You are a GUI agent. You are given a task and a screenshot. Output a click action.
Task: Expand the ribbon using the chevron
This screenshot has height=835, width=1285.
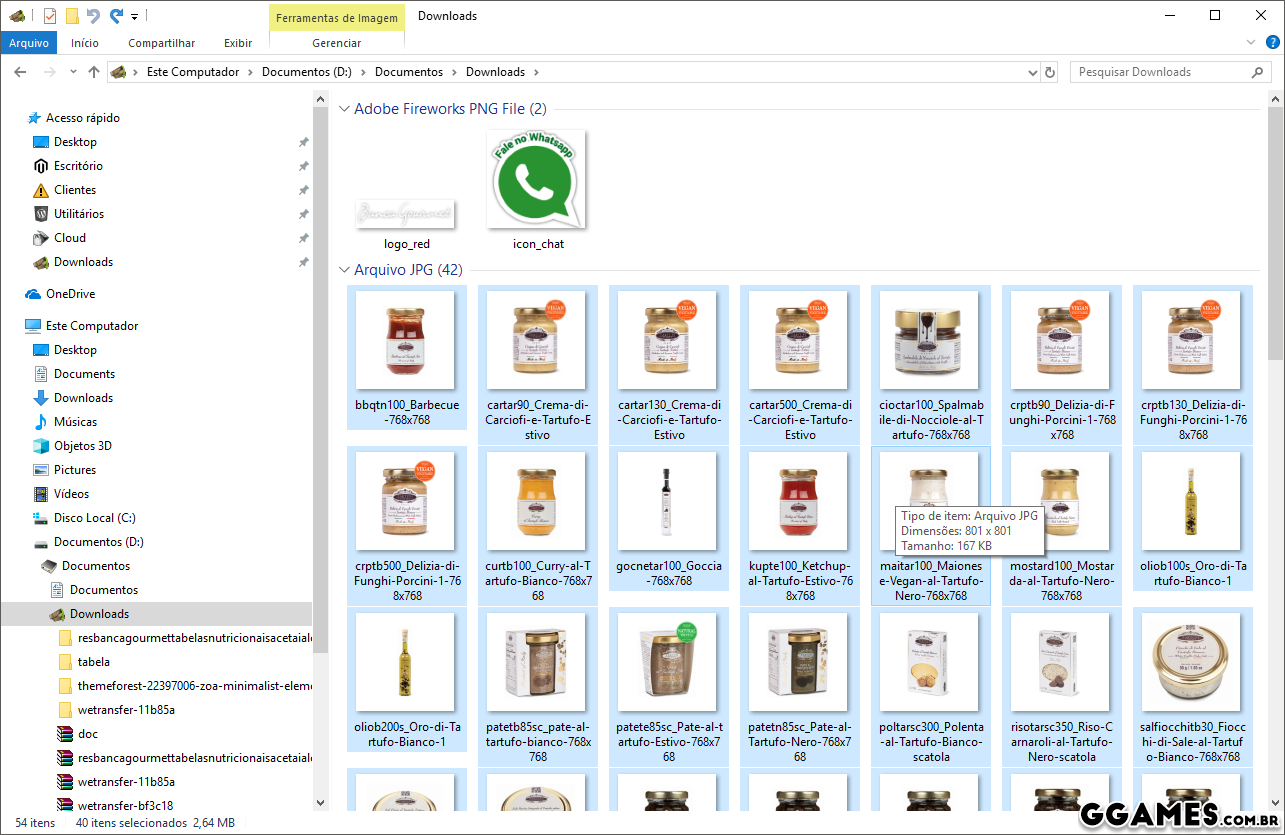[1250, 43]
